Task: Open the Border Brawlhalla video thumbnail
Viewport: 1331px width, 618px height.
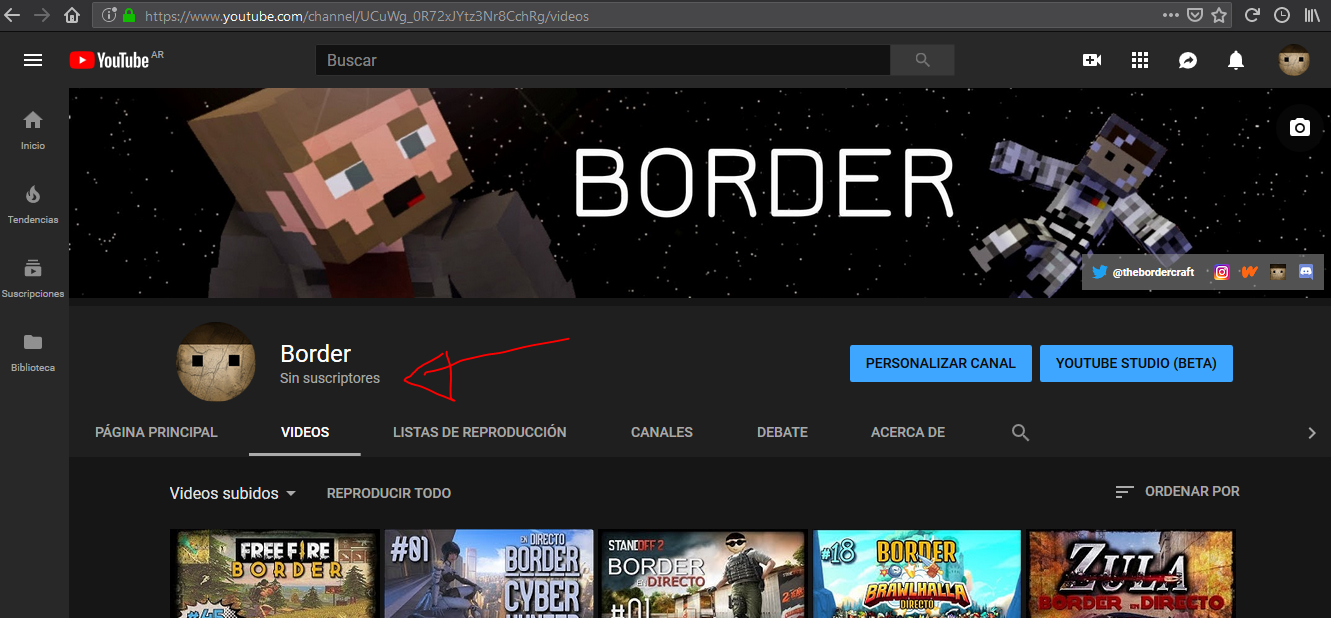Action: (917, 573)
